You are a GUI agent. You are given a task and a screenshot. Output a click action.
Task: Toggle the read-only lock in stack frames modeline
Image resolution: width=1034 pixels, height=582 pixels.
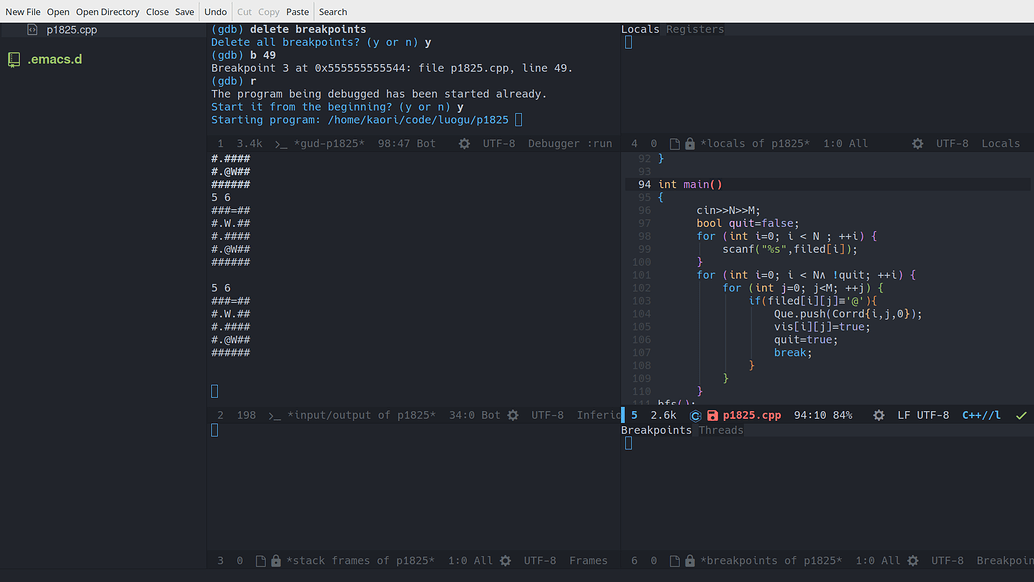275,560
